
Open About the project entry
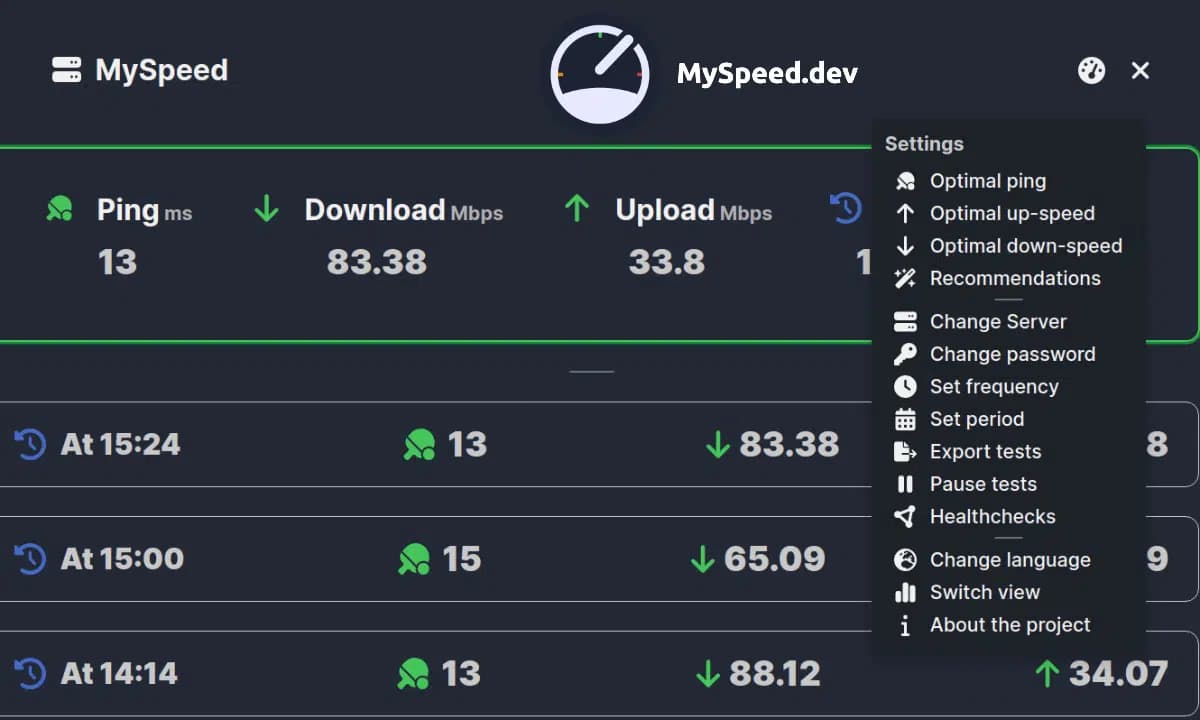pyautogui.click(x=1009, y=625)
